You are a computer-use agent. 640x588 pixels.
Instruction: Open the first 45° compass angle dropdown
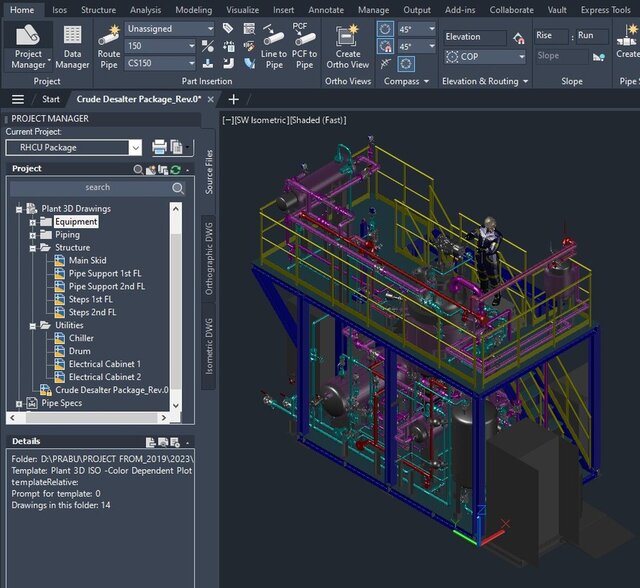click(417, 29)
